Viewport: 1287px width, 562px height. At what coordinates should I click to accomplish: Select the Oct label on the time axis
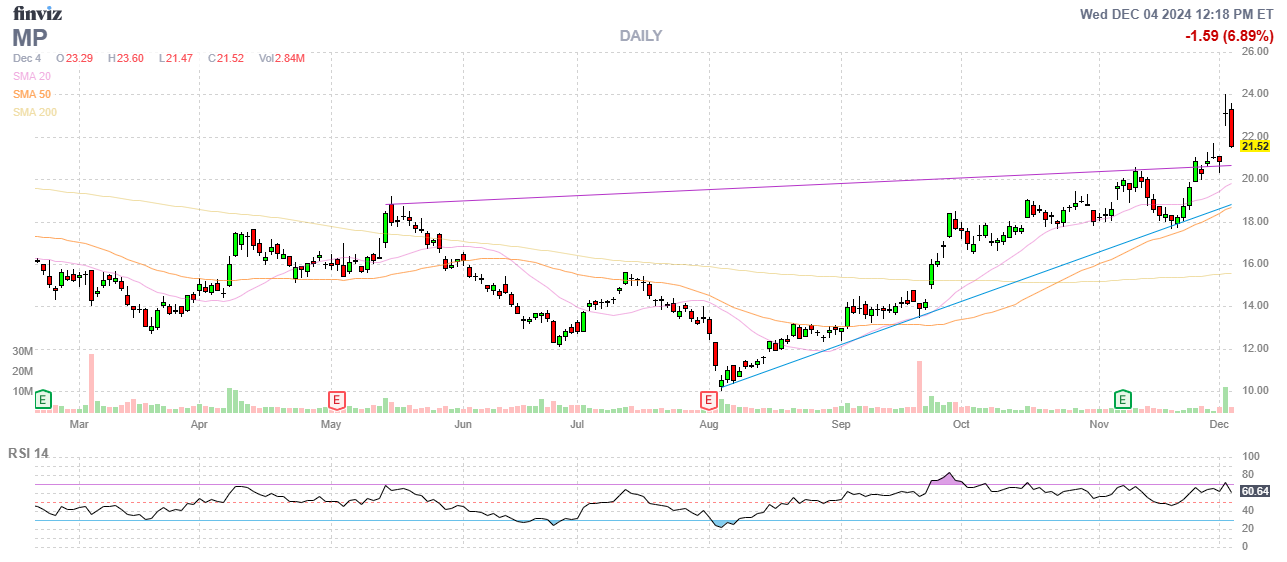coord(960,424)
